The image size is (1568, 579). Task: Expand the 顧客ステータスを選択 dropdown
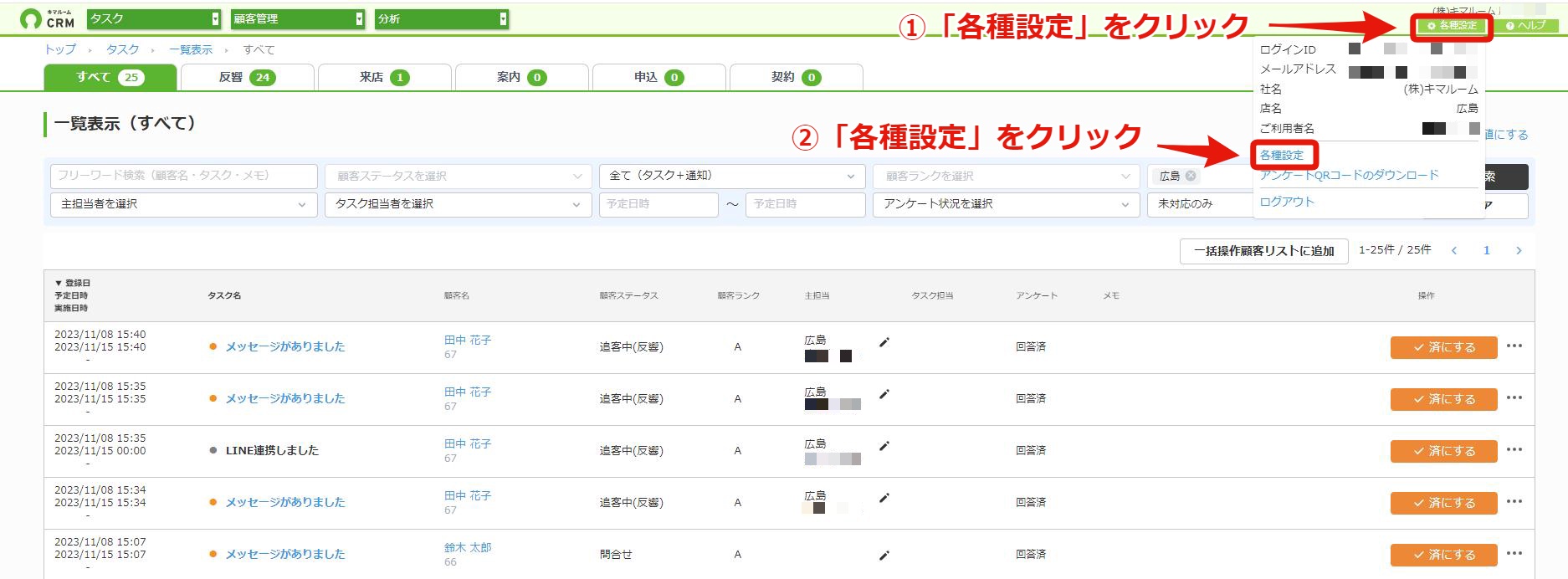click(x=459, y=176)
